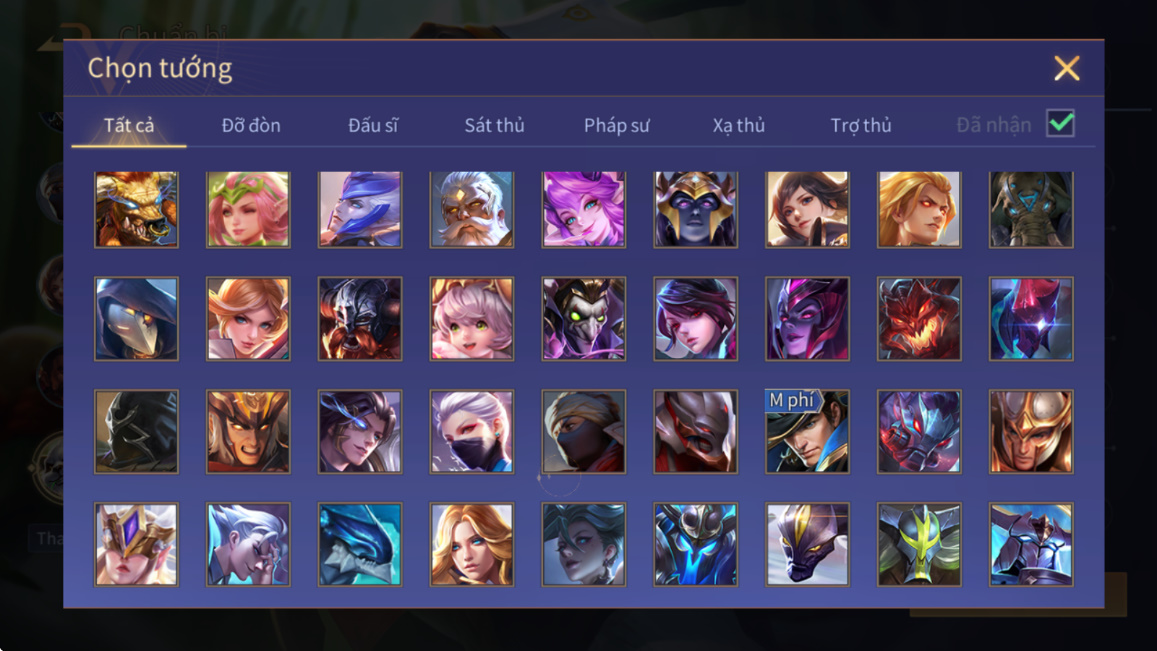Select the purple-haired fairy girl hero
Screen dimensions: 1157x651
[x=584, y=210]
